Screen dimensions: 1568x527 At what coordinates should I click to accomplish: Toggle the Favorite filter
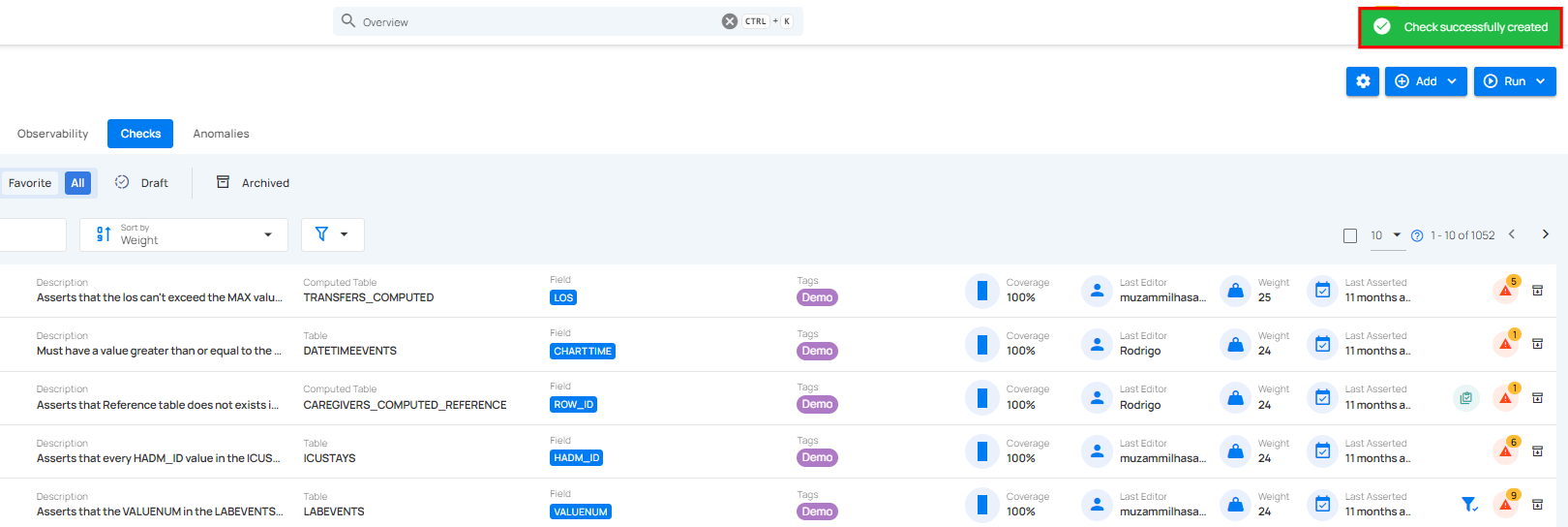(30, 183)
